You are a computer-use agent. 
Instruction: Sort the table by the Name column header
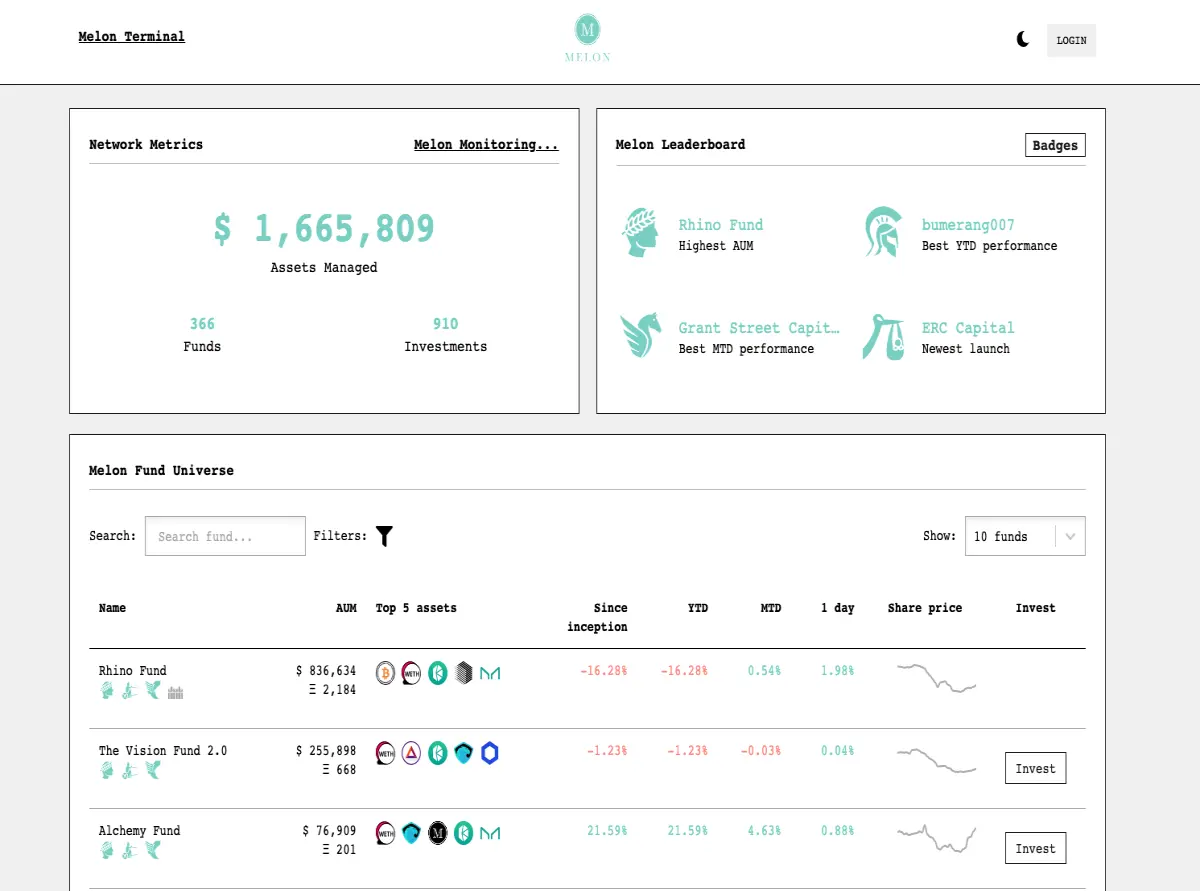(x=112, y=608)
